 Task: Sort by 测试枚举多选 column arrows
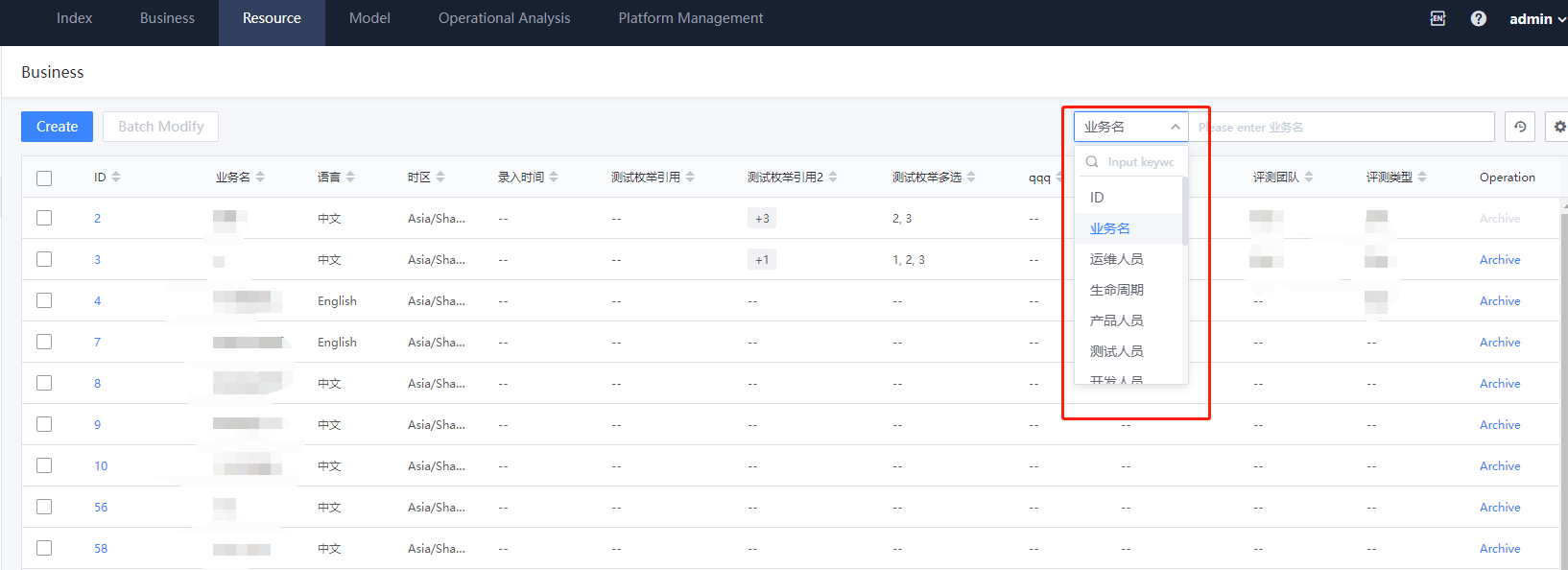pos(971,177)
